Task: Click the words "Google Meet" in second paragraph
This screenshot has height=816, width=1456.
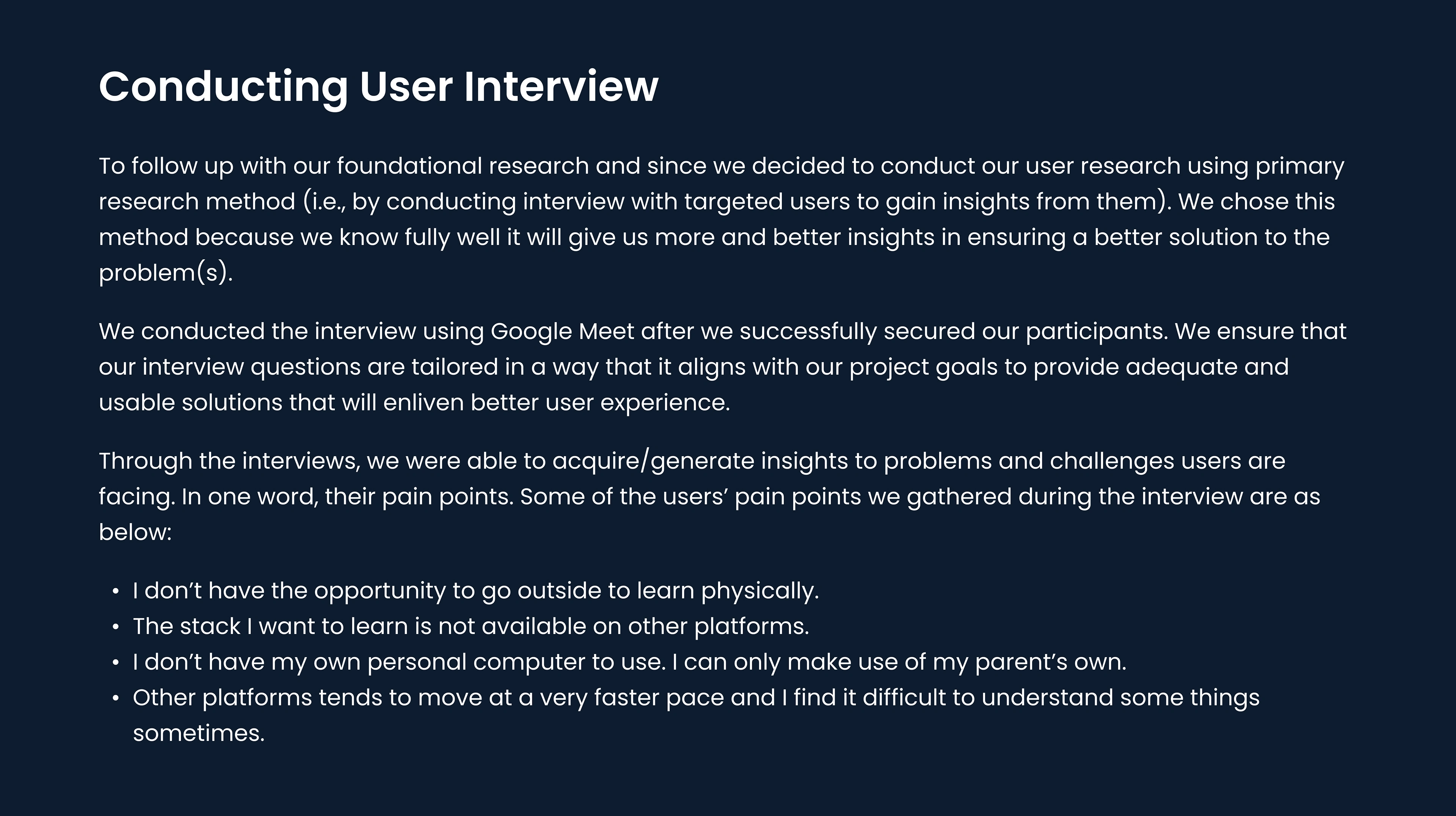Action: 562,331
